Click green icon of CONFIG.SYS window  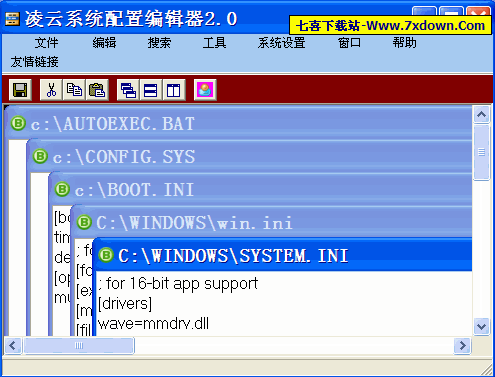(40, 156)
